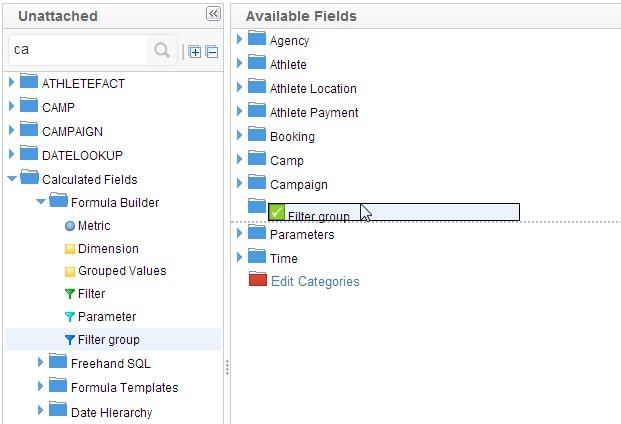Expand the DATELOOKUP table arrow

click(11, 154)
